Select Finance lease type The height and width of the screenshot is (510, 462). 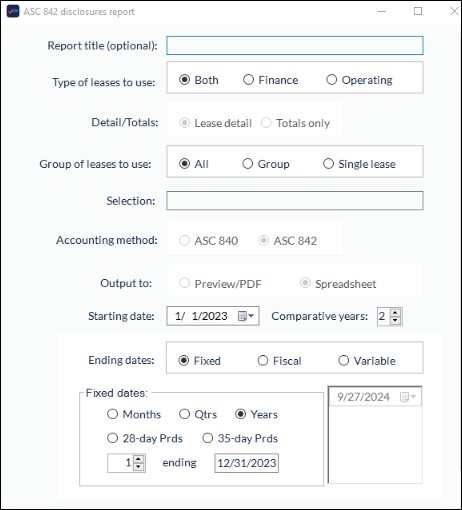(270, 80)
